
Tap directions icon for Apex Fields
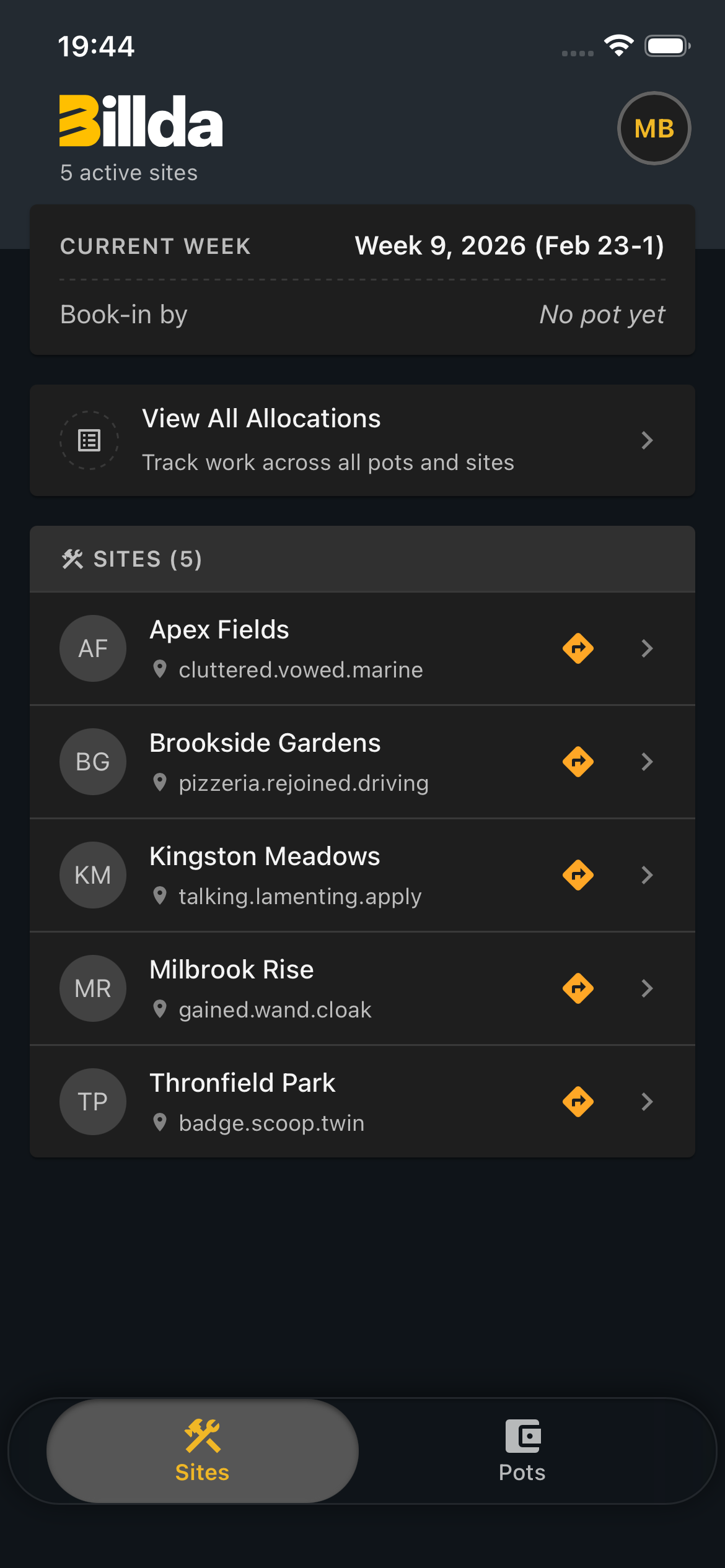(578, 648)
